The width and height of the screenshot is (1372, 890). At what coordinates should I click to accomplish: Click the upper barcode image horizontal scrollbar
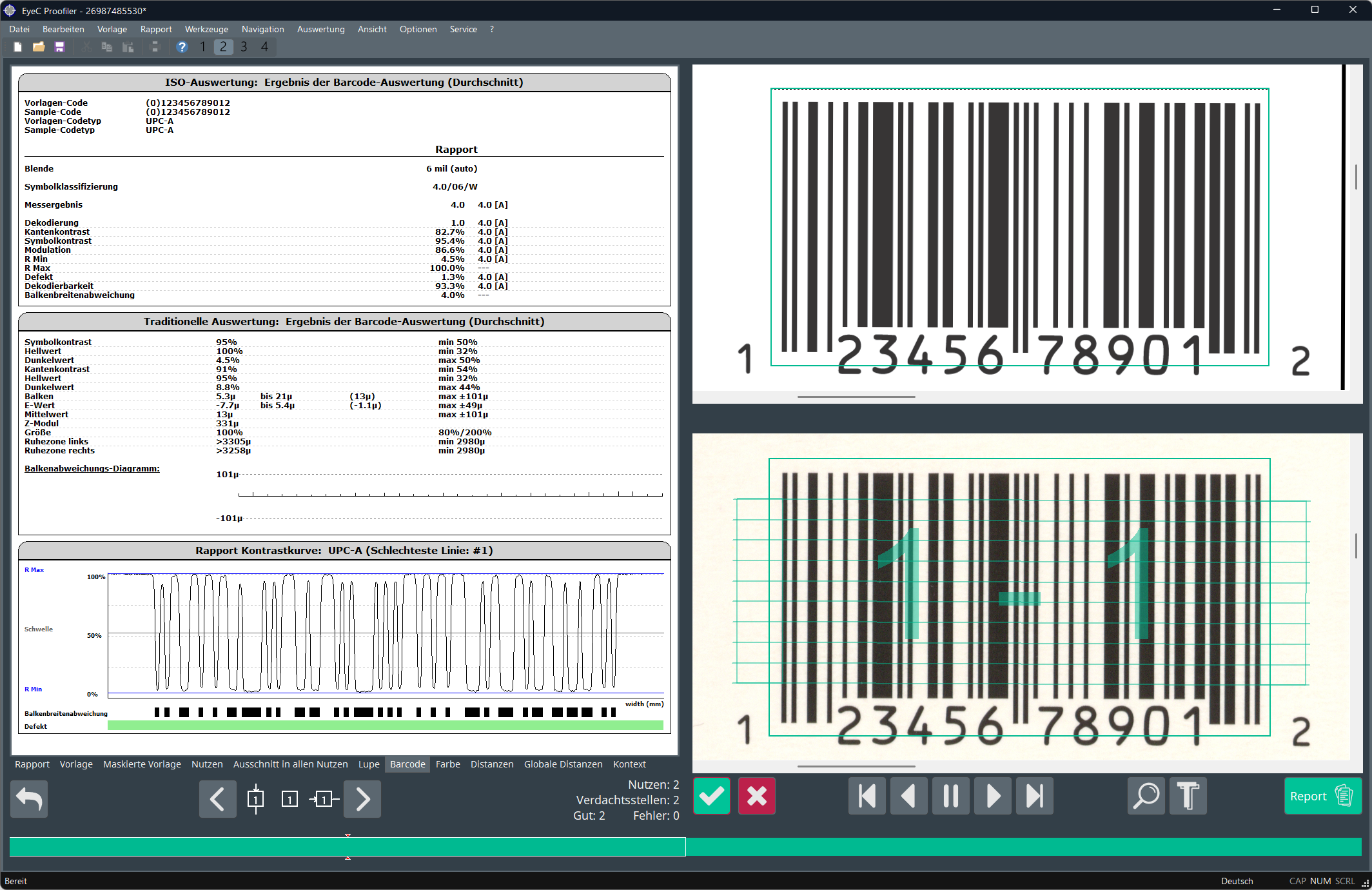point(856,397)
